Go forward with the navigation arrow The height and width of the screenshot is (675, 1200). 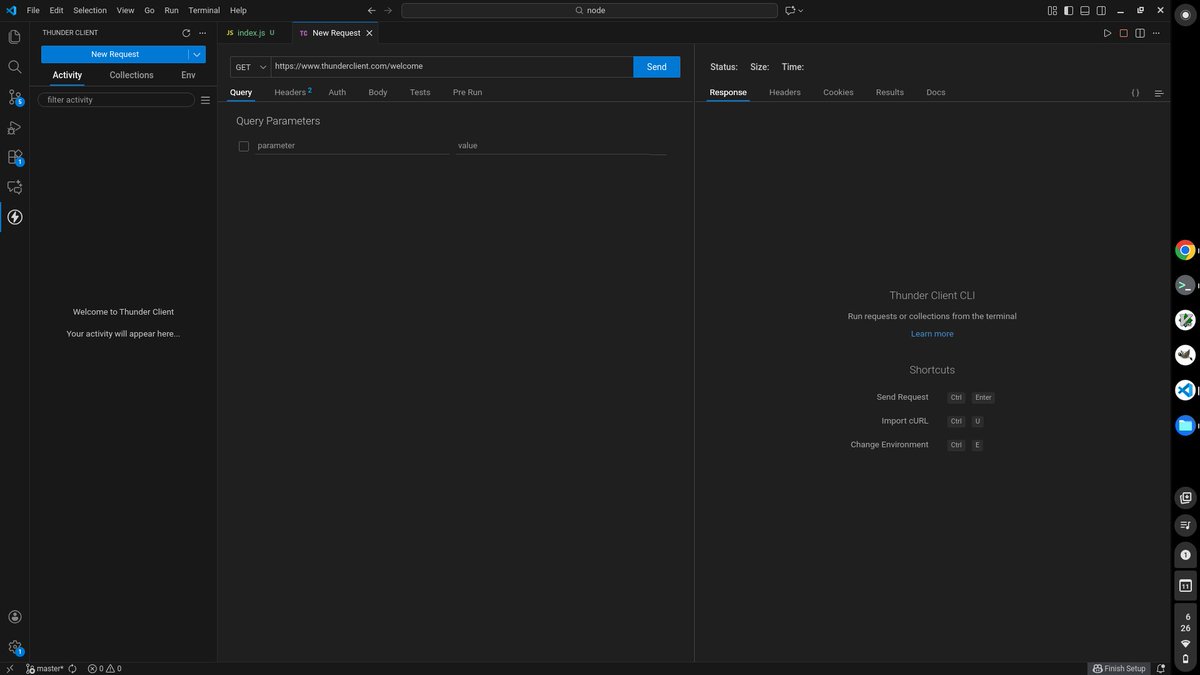pos(388,10)
